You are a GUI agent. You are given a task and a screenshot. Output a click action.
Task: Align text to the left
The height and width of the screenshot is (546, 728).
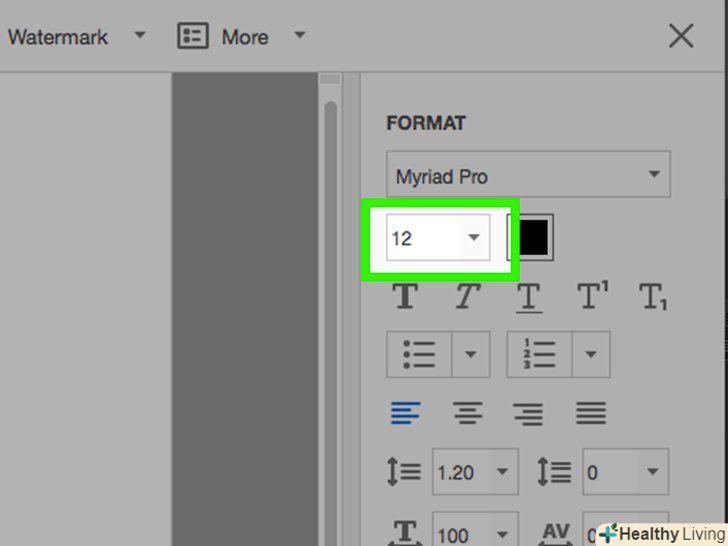pyautogui.click(x=405, y=412)
